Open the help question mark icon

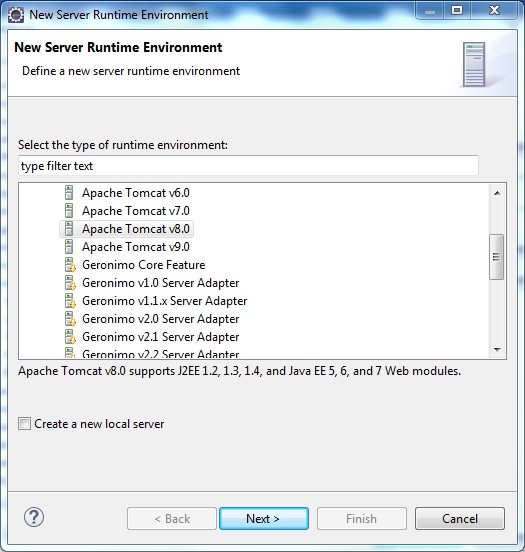[x=34, y=518]
